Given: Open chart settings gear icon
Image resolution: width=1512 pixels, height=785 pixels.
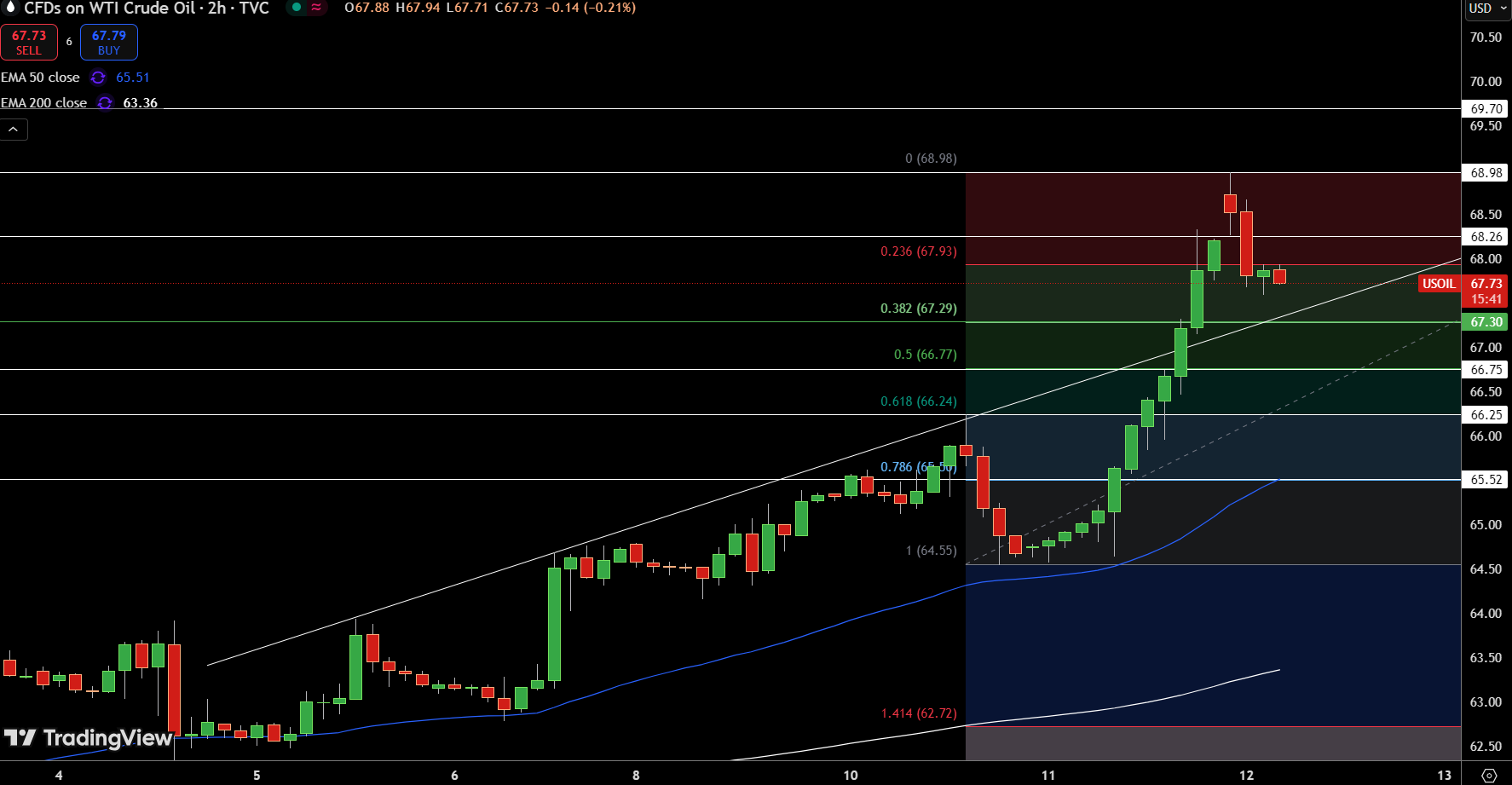Looking at the screenshot, I should (1488, 775).
